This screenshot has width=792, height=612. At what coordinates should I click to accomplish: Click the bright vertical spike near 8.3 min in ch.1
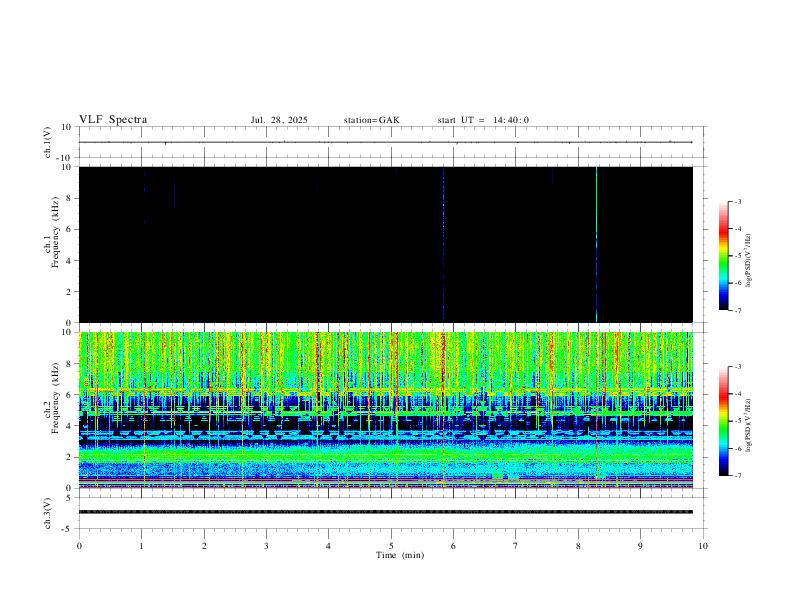pyautogui.click(x=597, y=244)
